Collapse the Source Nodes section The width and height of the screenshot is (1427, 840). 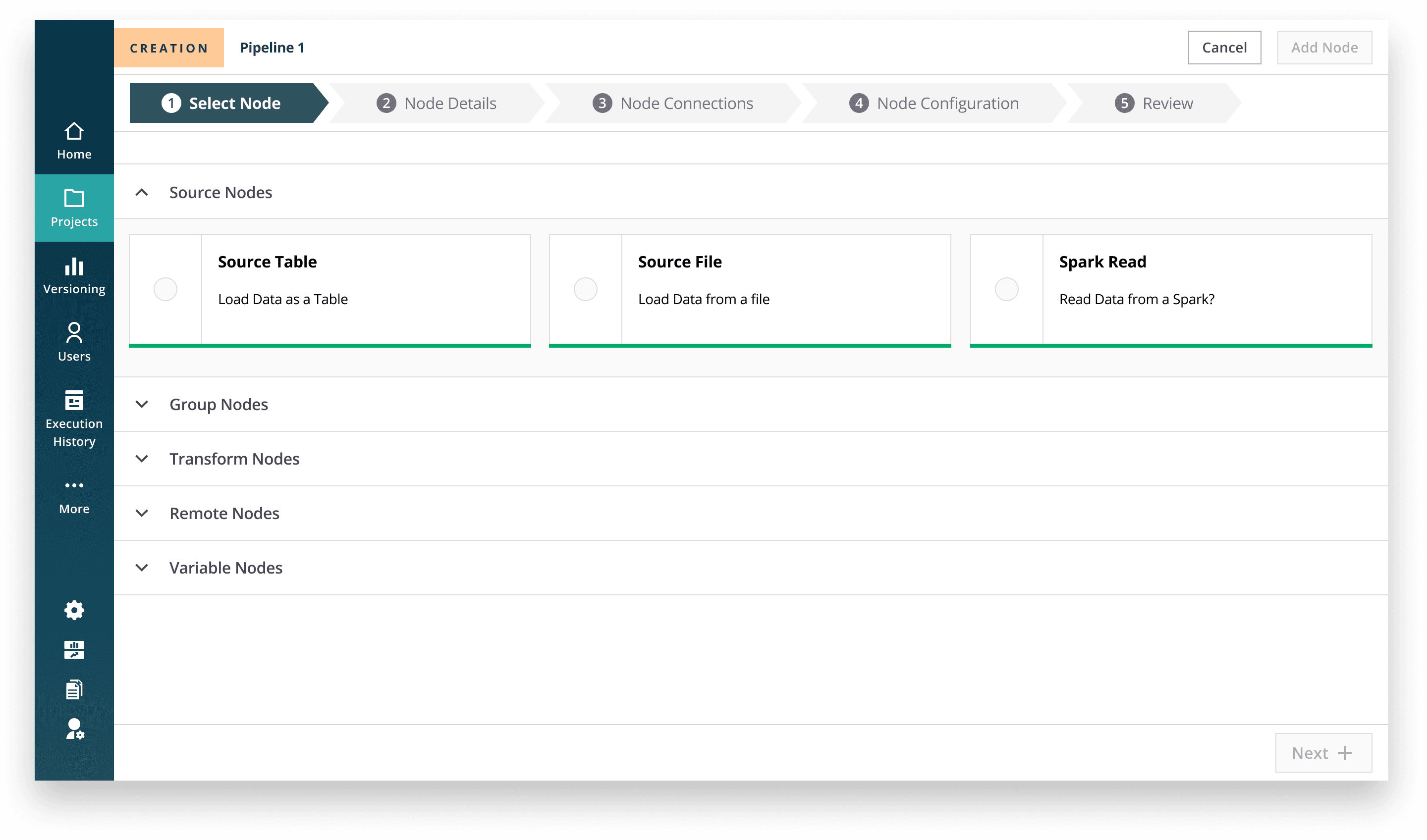142,193
